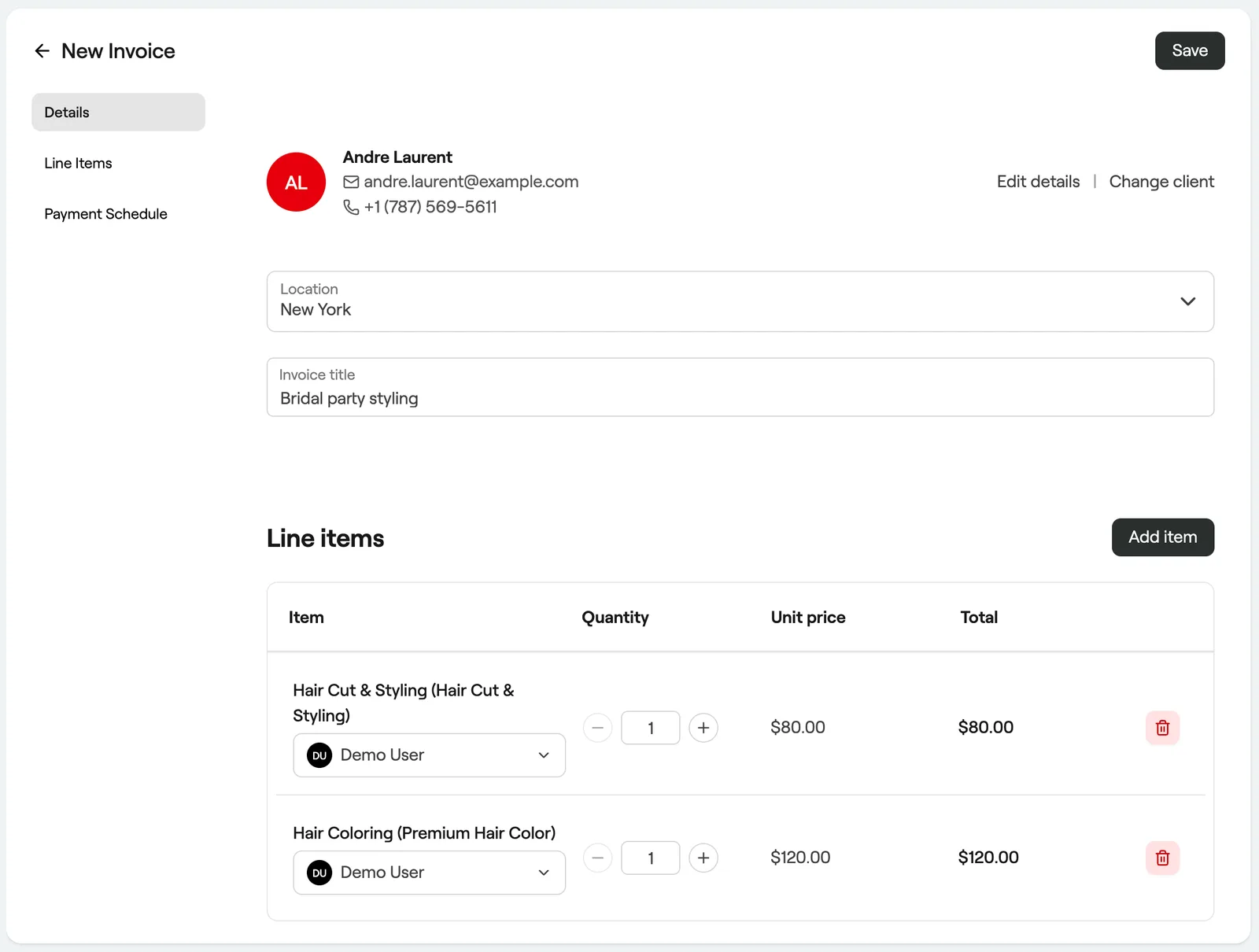Decrease quantity for Hair Cut & Styling
The image size is (1259, 952).
[598, 728]
